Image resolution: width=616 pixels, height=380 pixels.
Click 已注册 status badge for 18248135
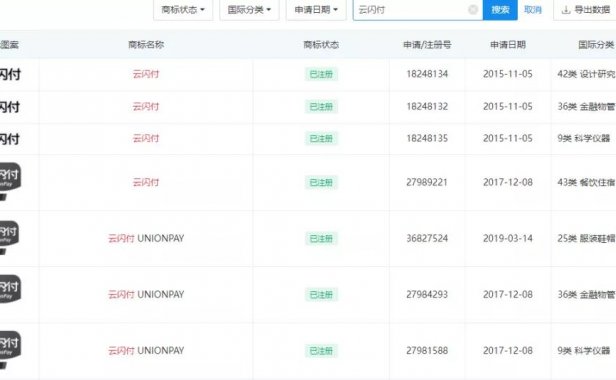321,138
